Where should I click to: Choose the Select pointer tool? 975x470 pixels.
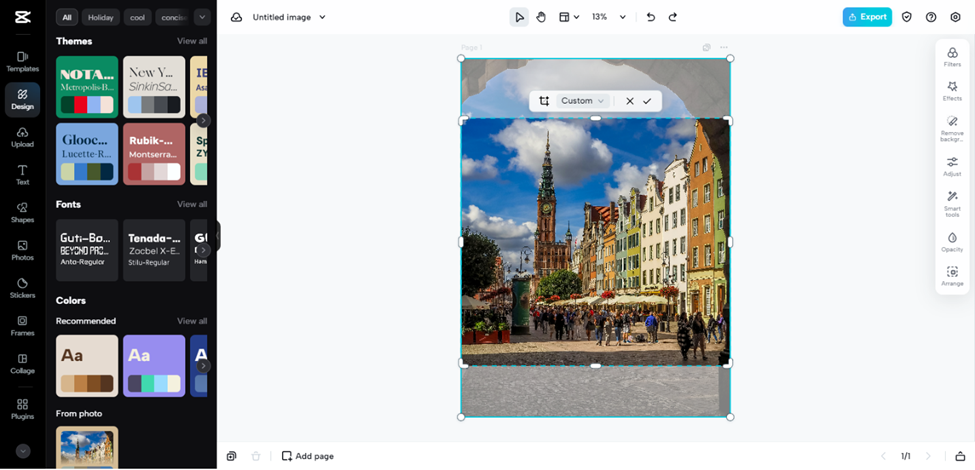(519, 17)
